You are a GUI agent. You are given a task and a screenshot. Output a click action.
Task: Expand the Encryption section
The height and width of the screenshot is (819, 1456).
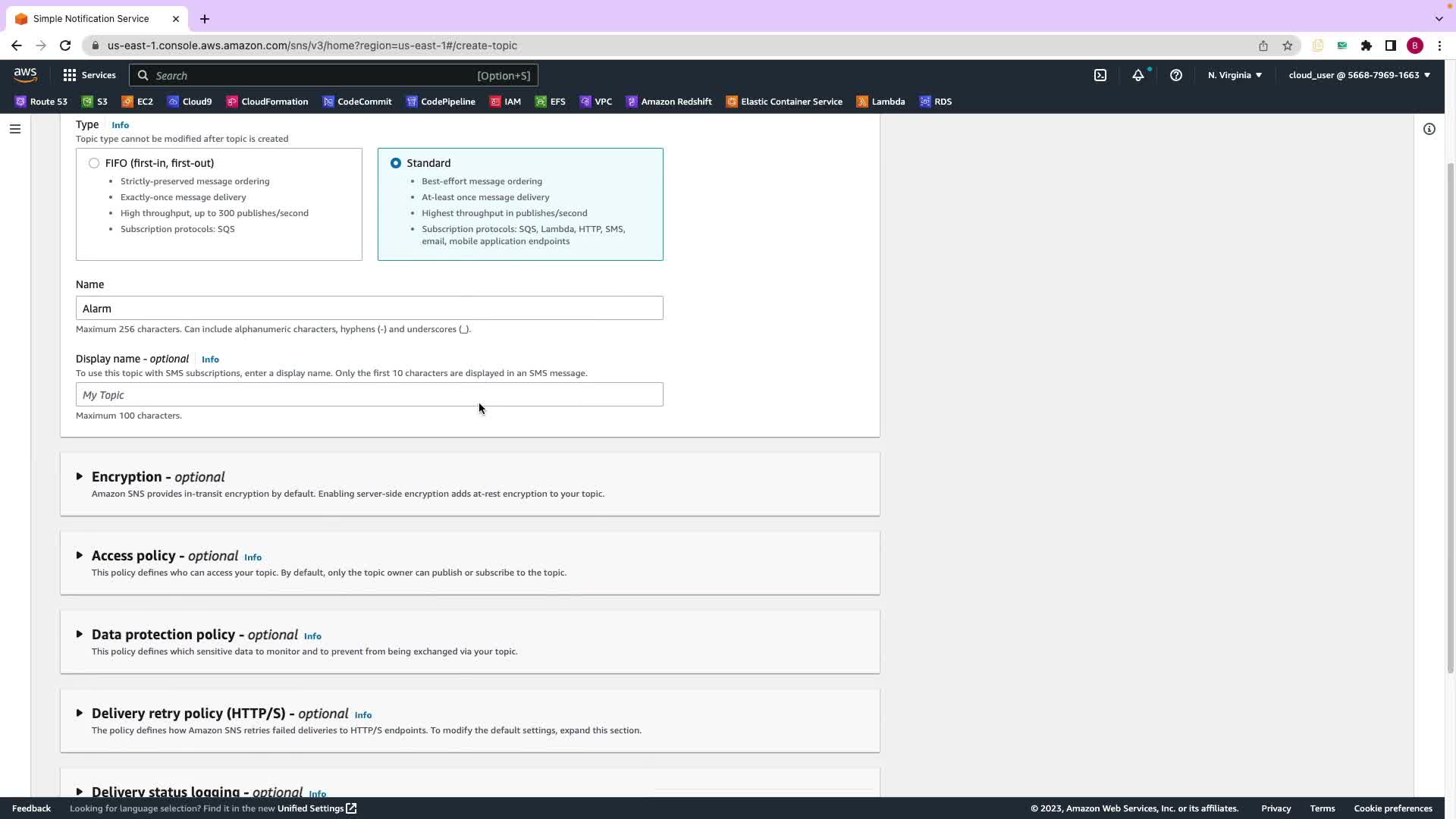tap(80, 477)
